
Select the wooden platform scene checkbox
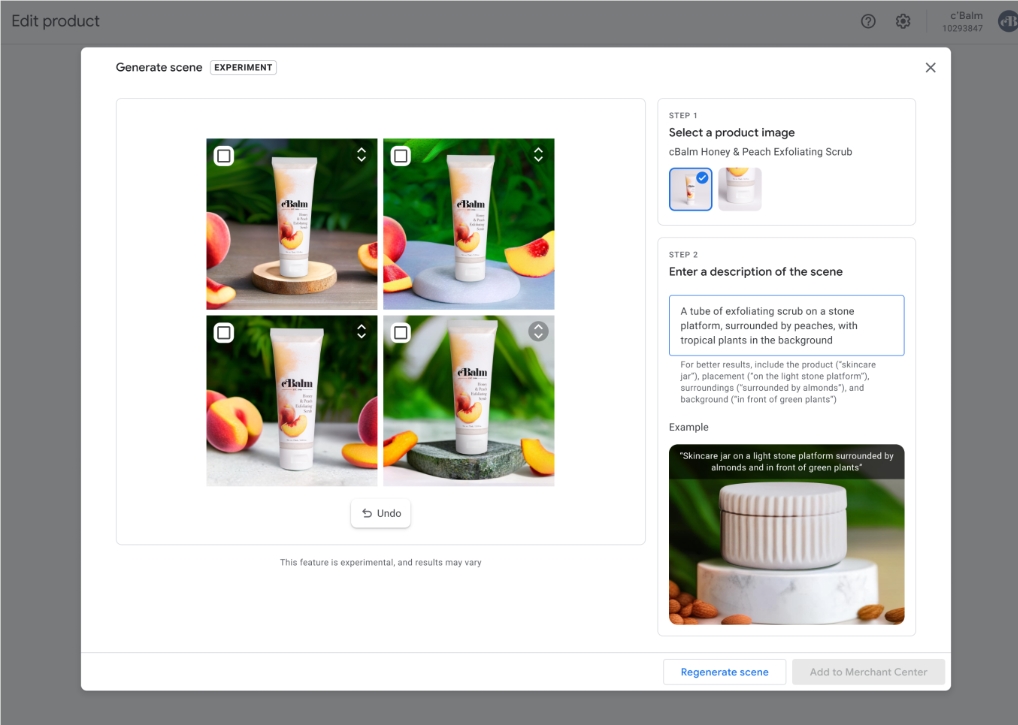pos(224,156)
